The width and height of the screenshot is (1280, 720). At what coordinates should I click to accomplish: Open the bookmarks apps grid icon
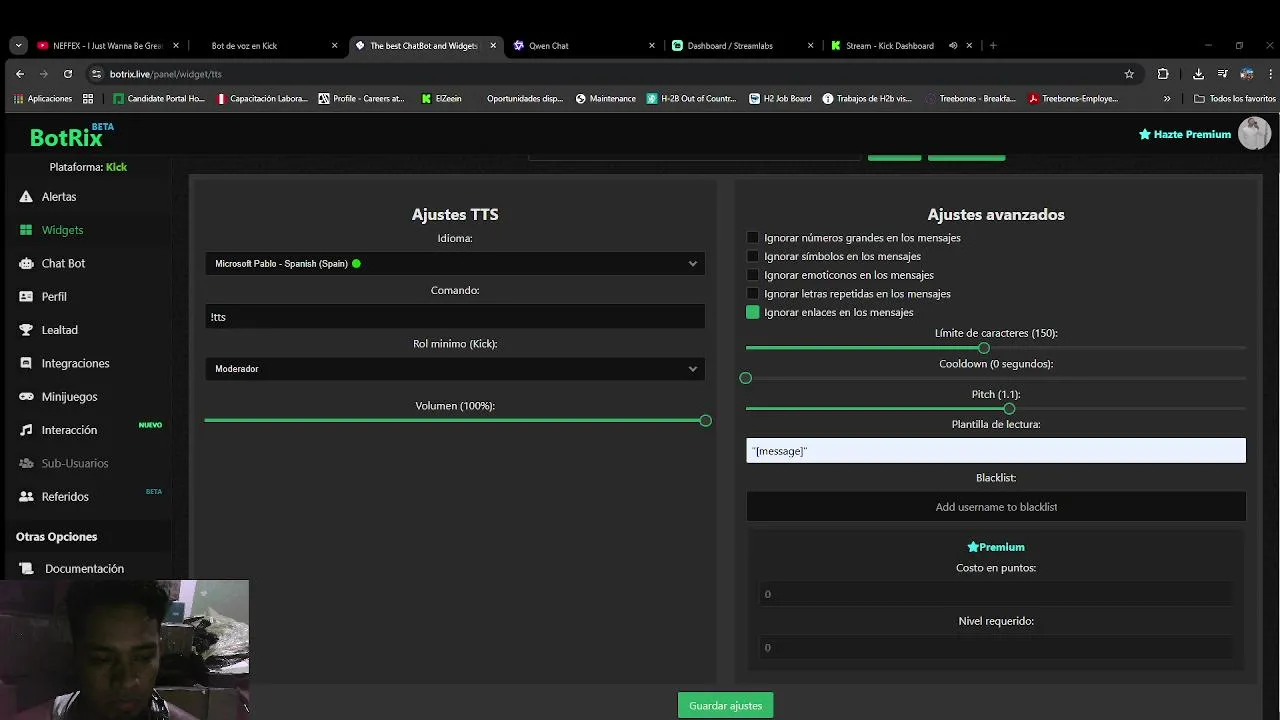pyautogui.click(x=88, y=99)
